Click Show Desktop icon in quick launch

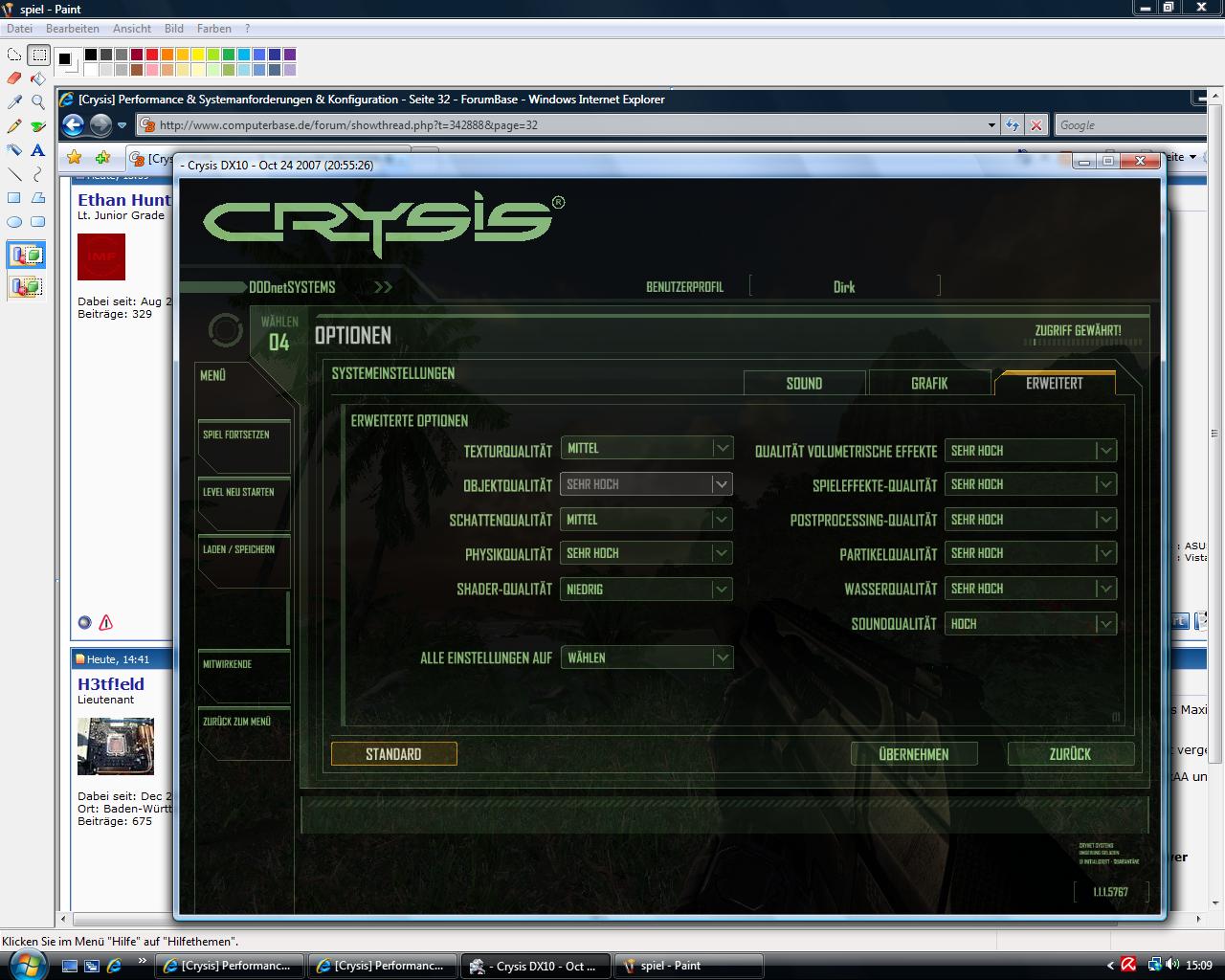(x=70, y=966)
